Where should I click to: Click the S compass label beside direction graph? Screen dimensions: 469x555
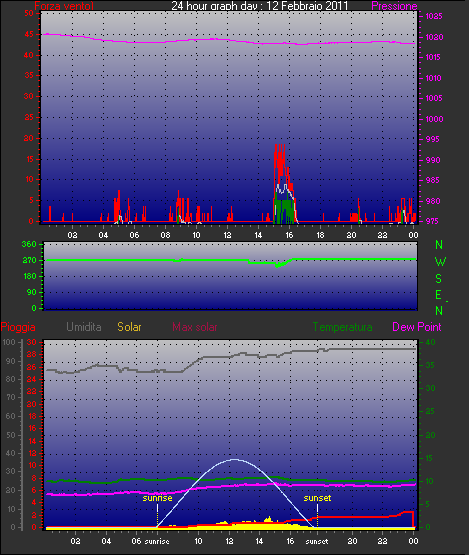click(x=439, y=279)
